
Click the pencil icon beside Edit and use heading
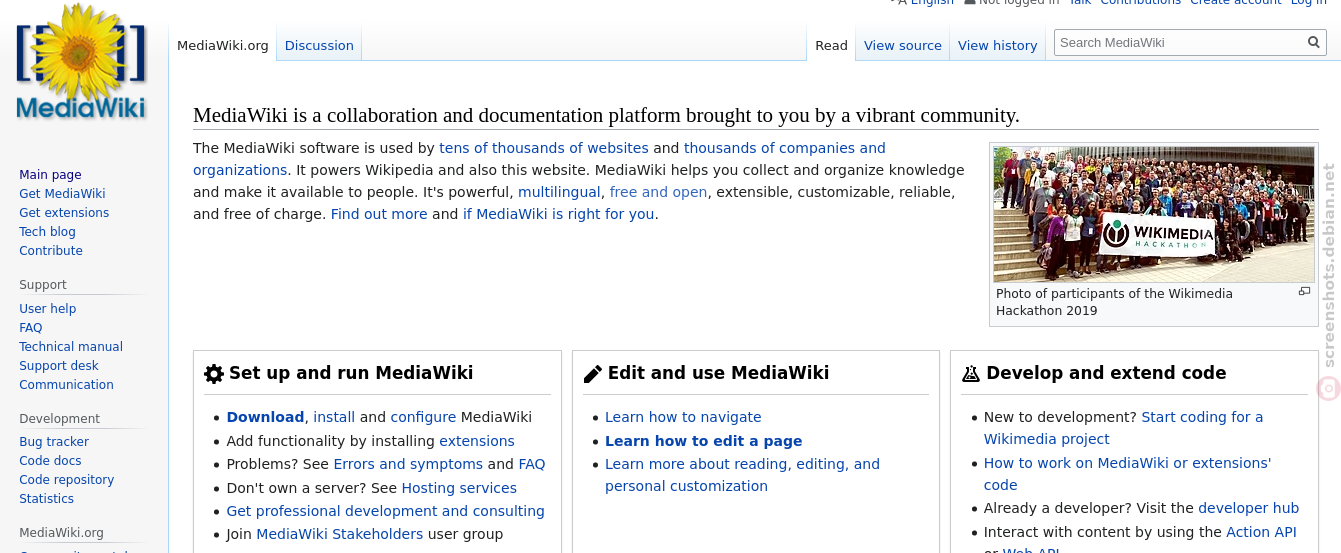593,374
